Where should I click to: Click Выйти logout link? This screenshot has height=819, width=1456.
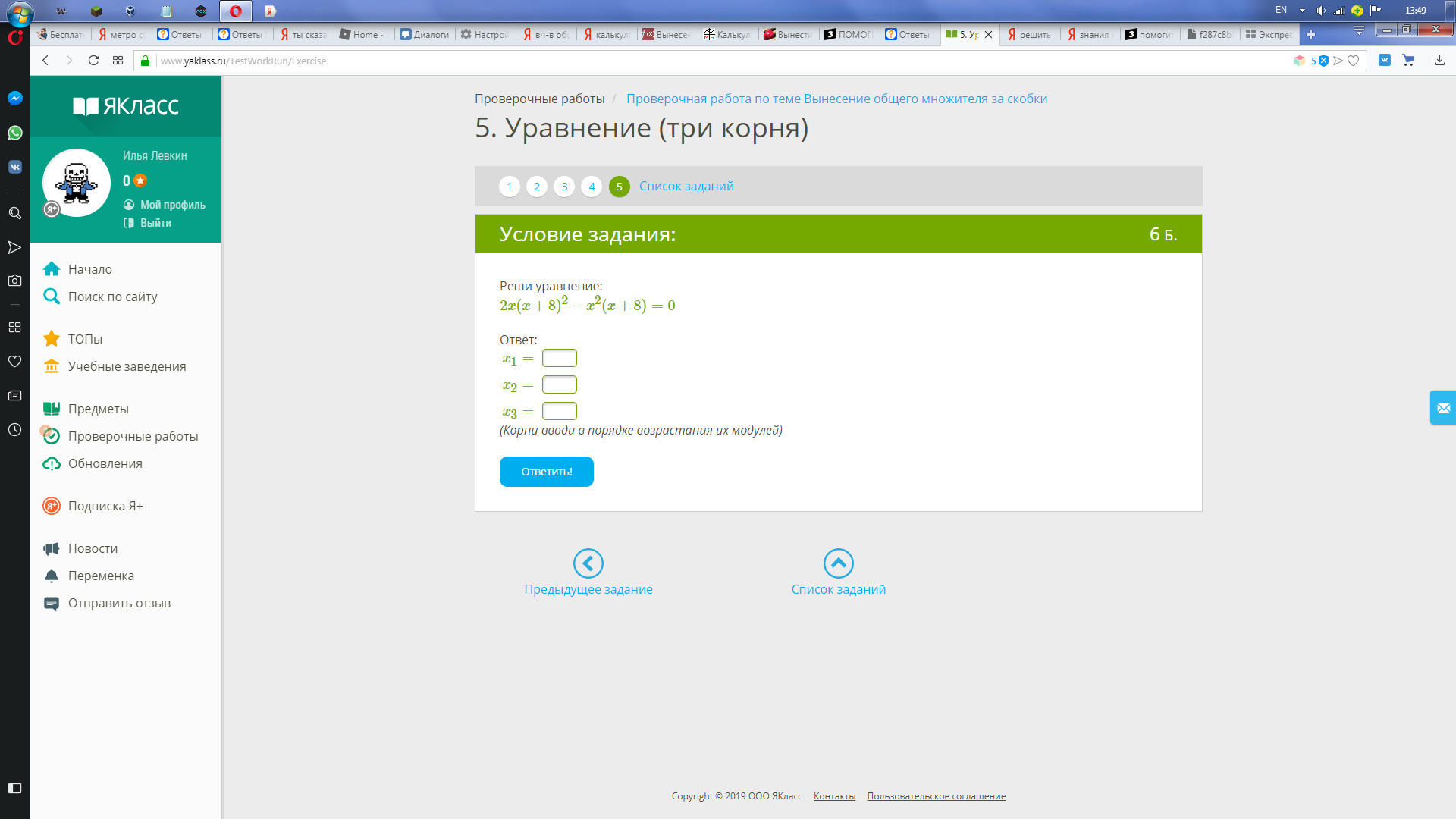[155, 223]
